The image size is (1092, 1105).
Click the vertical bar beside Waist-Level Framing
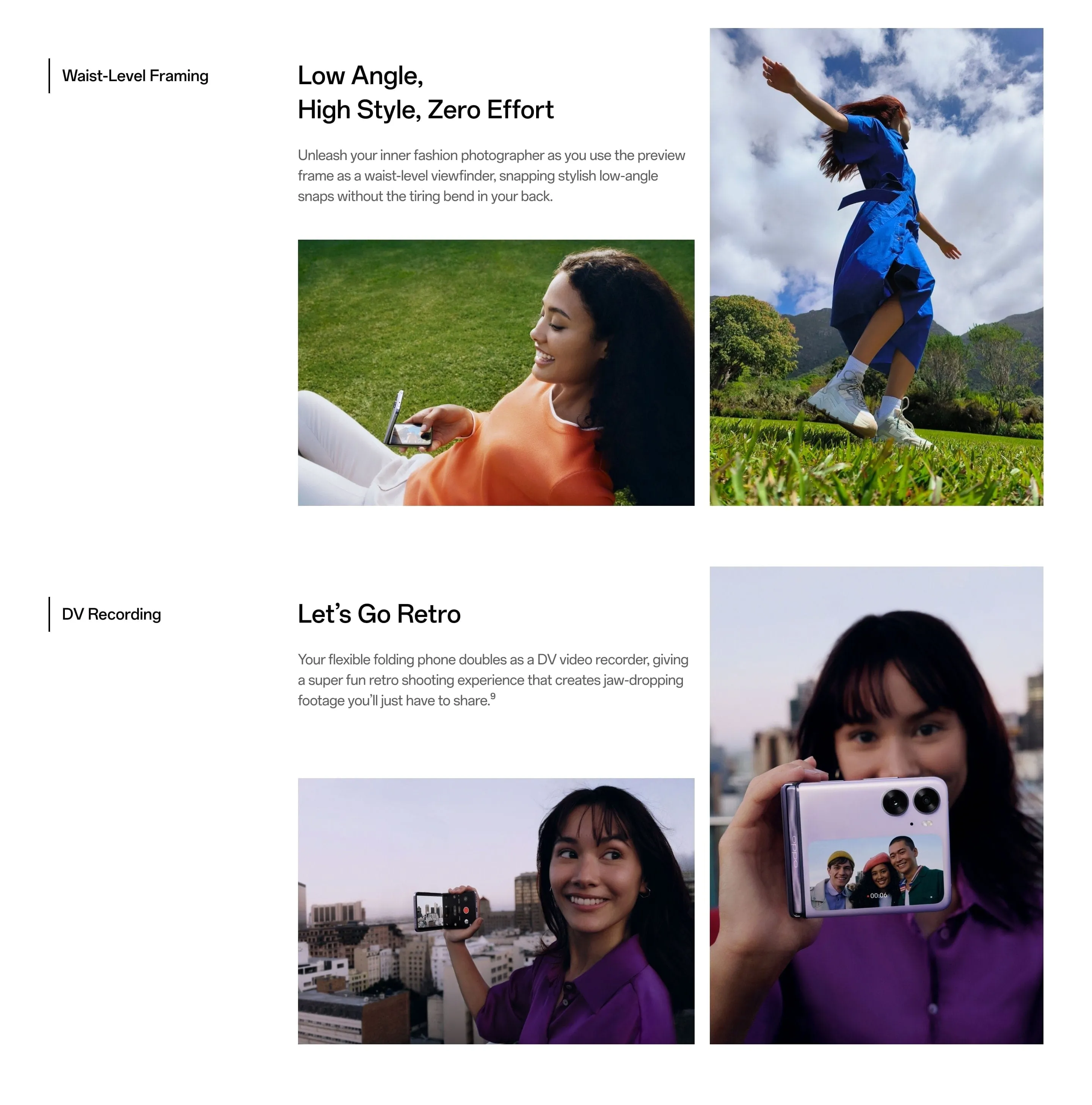[49, 75]
